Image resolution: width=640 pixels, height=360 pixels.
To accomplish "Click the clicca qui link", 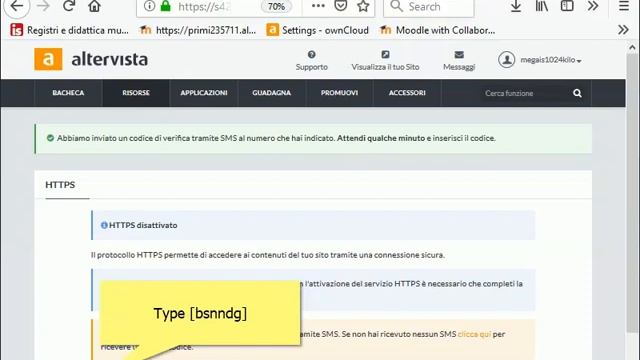I will (474, 334).
